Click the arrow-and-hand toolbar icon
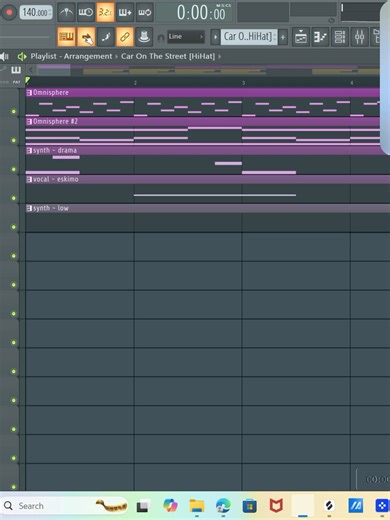 click(x=86, y=37)
